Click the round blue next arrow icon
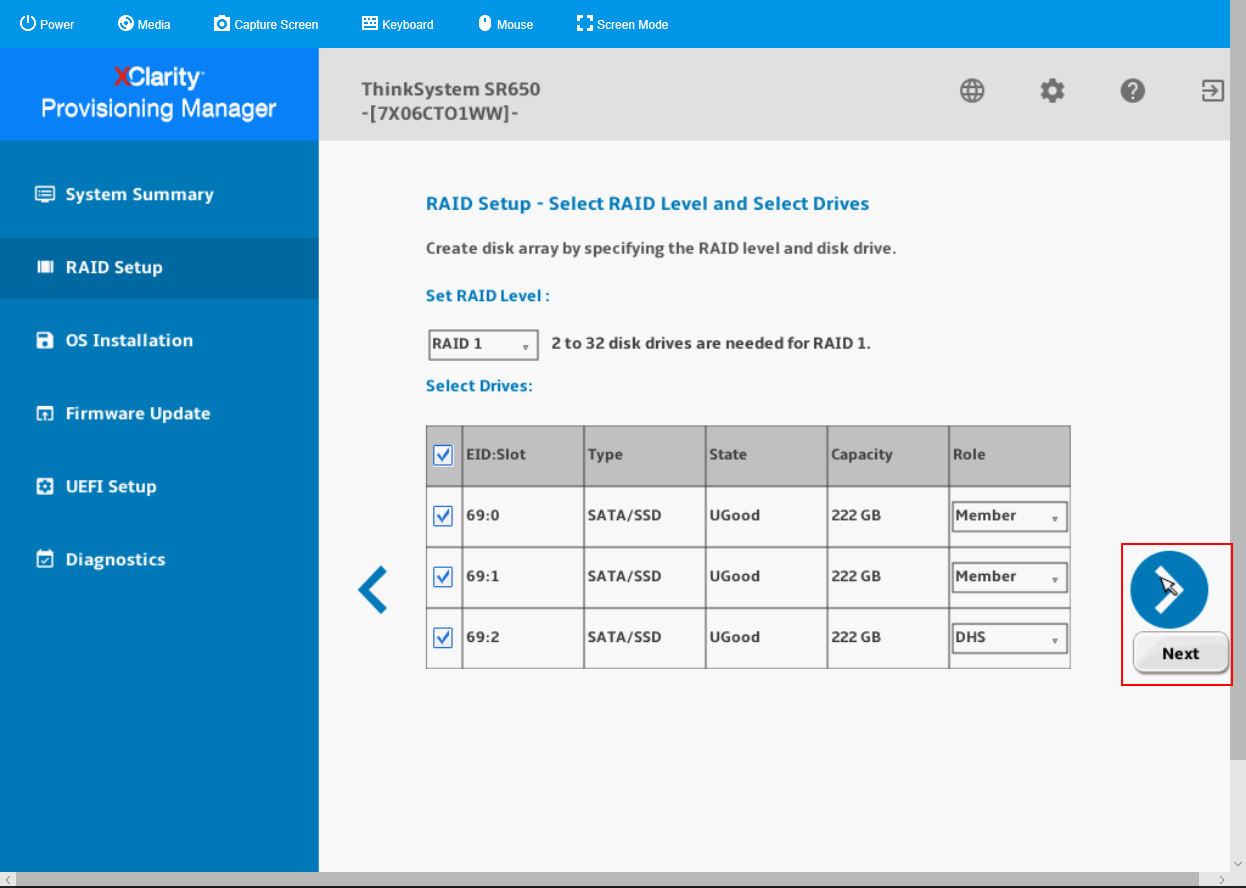Image resolution: width=1246 pixels, height=888 pixels. pos(1169,589)
